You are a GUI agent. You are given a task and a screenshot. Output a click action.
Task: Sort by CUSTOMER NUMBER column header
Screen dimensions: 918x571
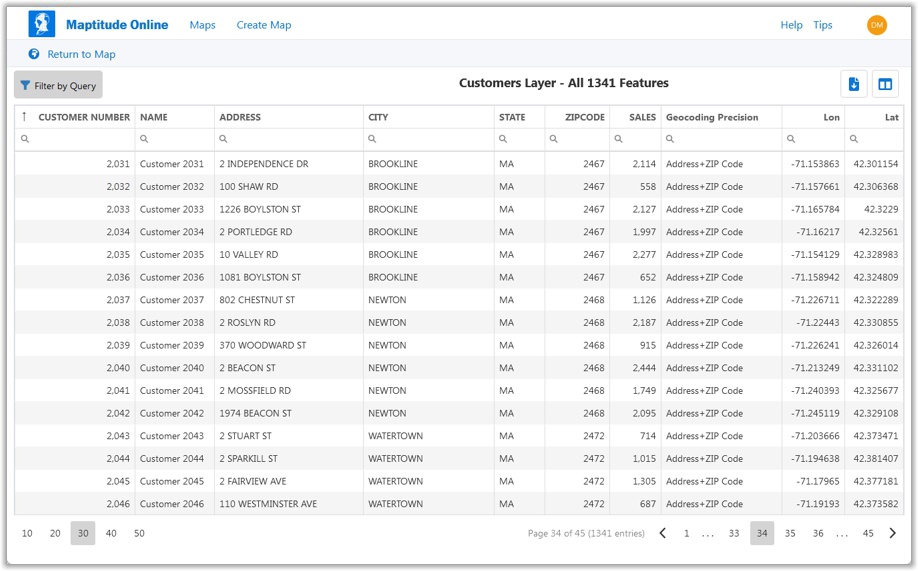[84, 117]
